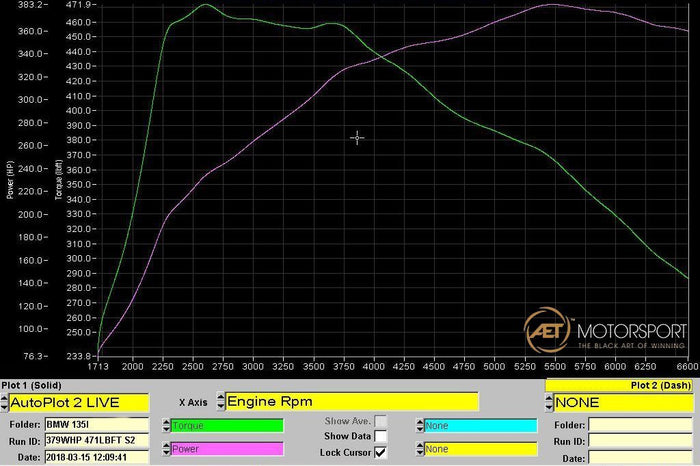Click the spinner arrows left of Torque channel
This screenshot has width=700, height=466.
point(165,425)
